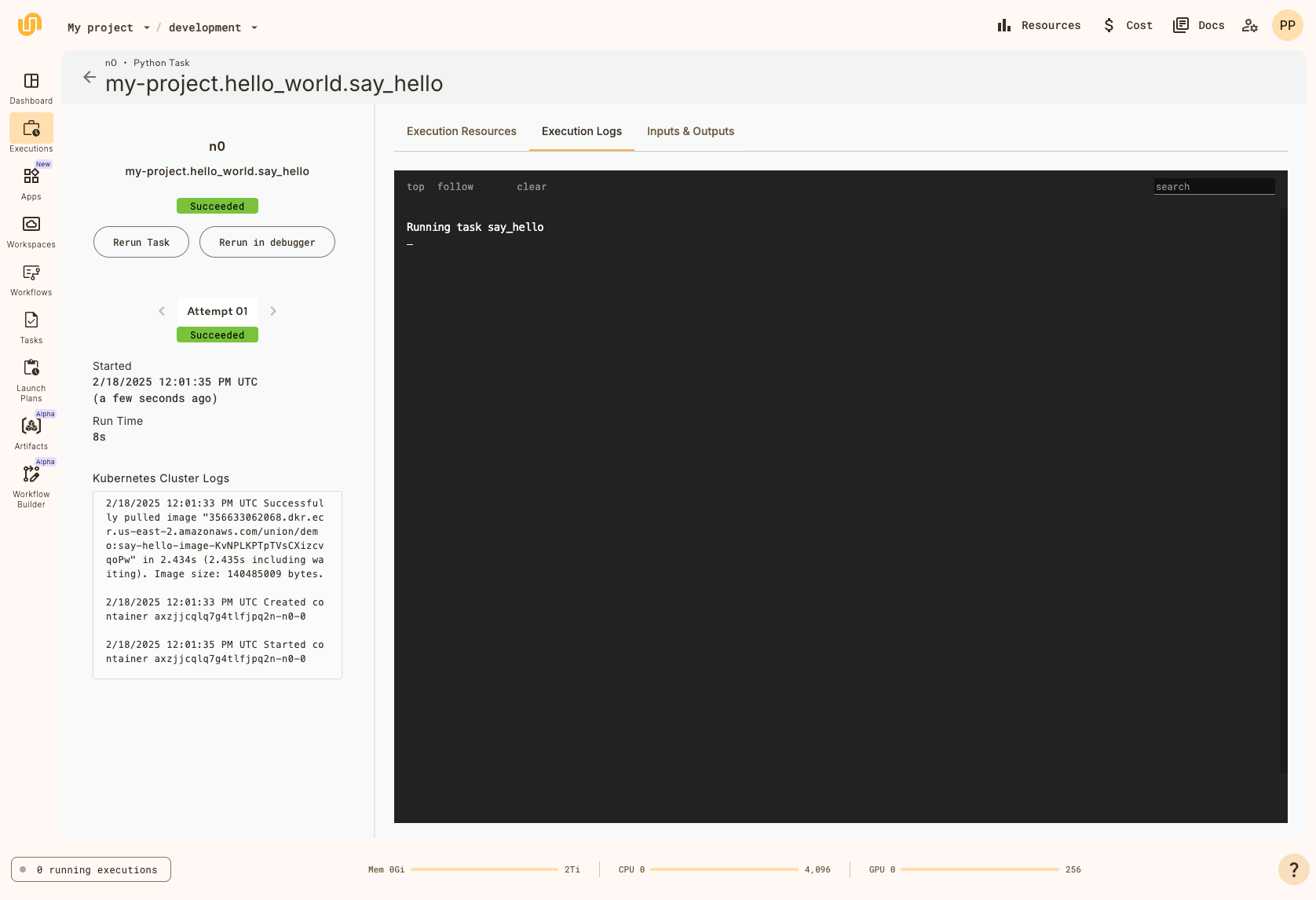Open the Dashboard panel

pos(31,87)
